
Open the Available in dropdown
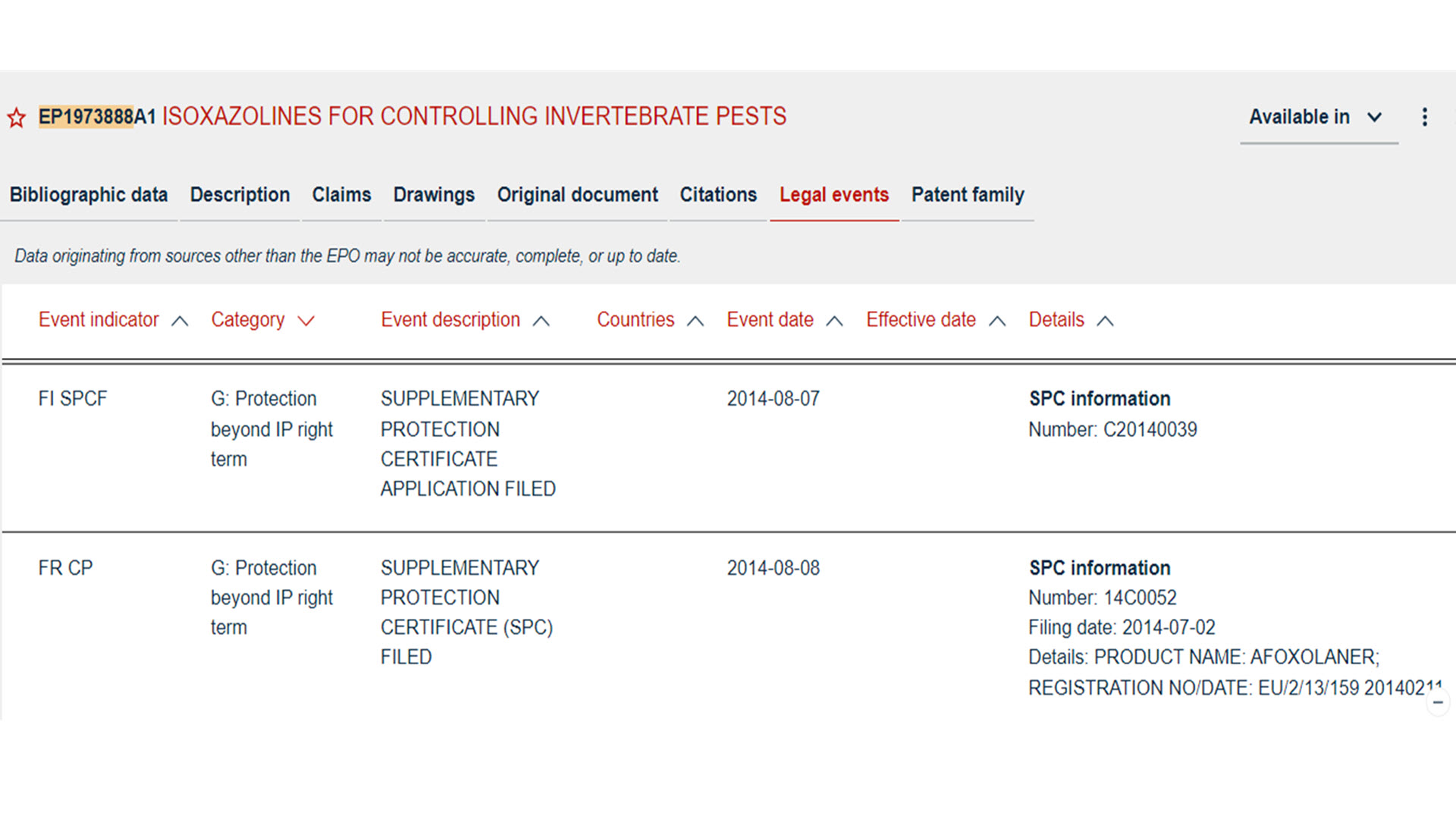(x=1318, y=118)
